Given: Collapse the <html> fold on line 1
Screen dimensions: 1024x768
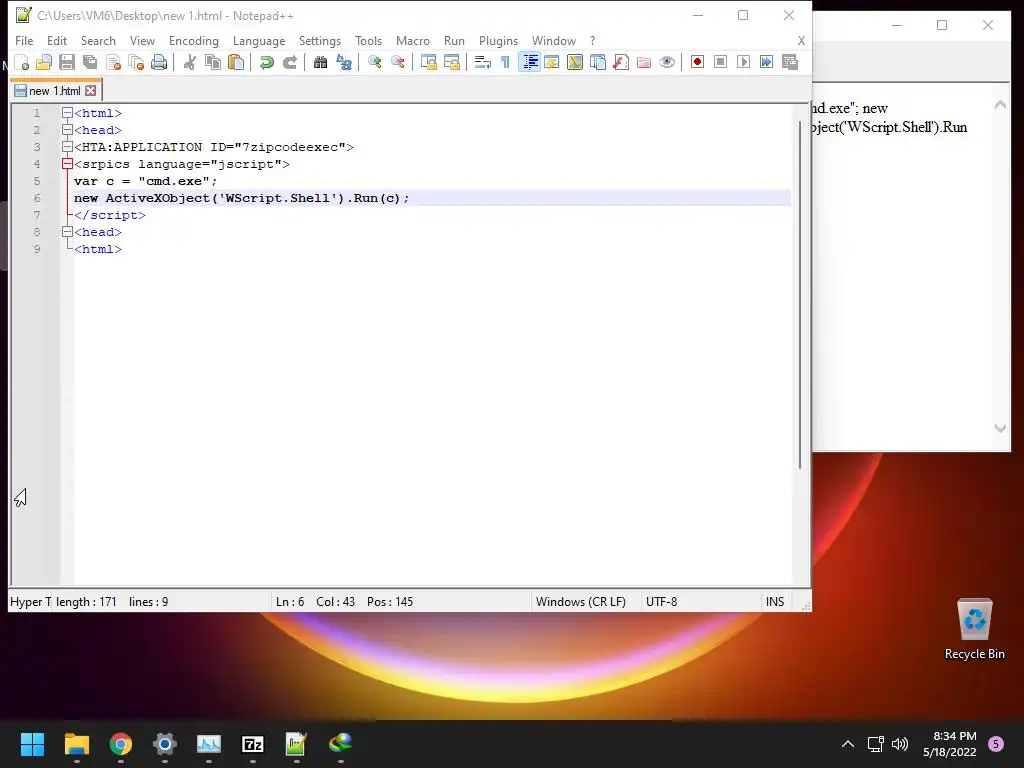Looking at the screenshot, I should pos(67,113).
